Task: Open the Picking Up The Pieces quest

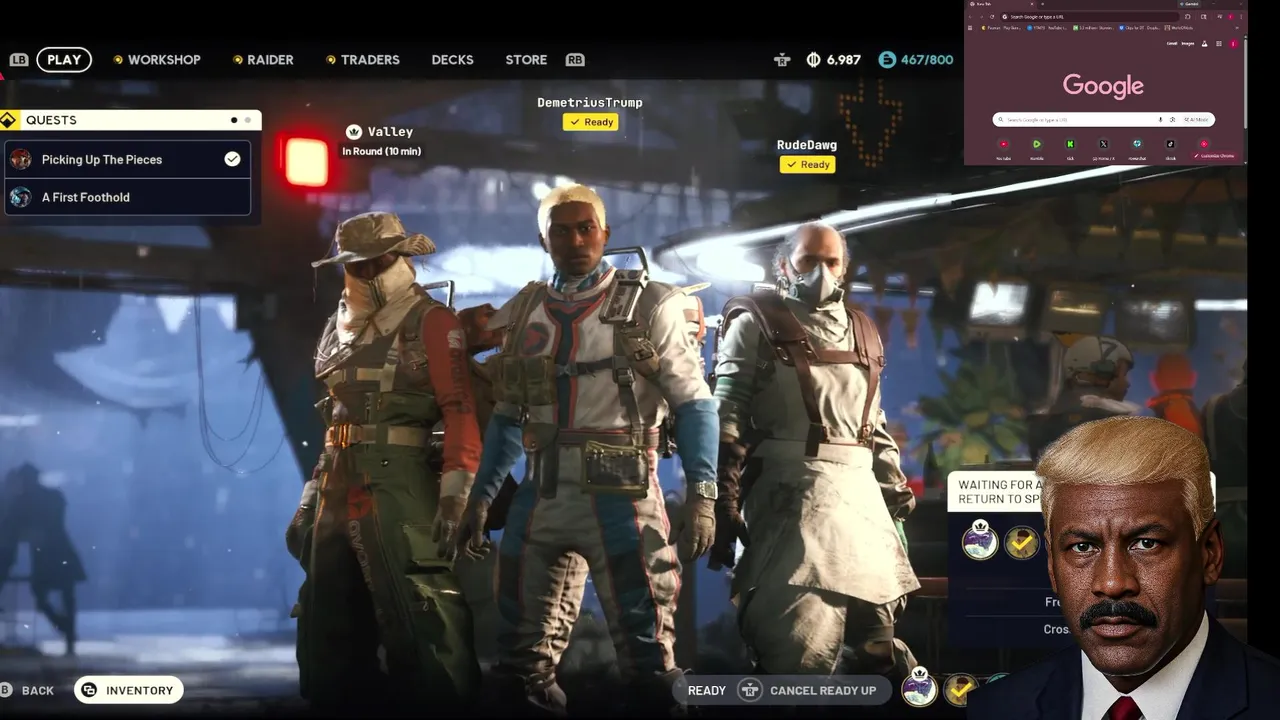Action: [128, 159]
